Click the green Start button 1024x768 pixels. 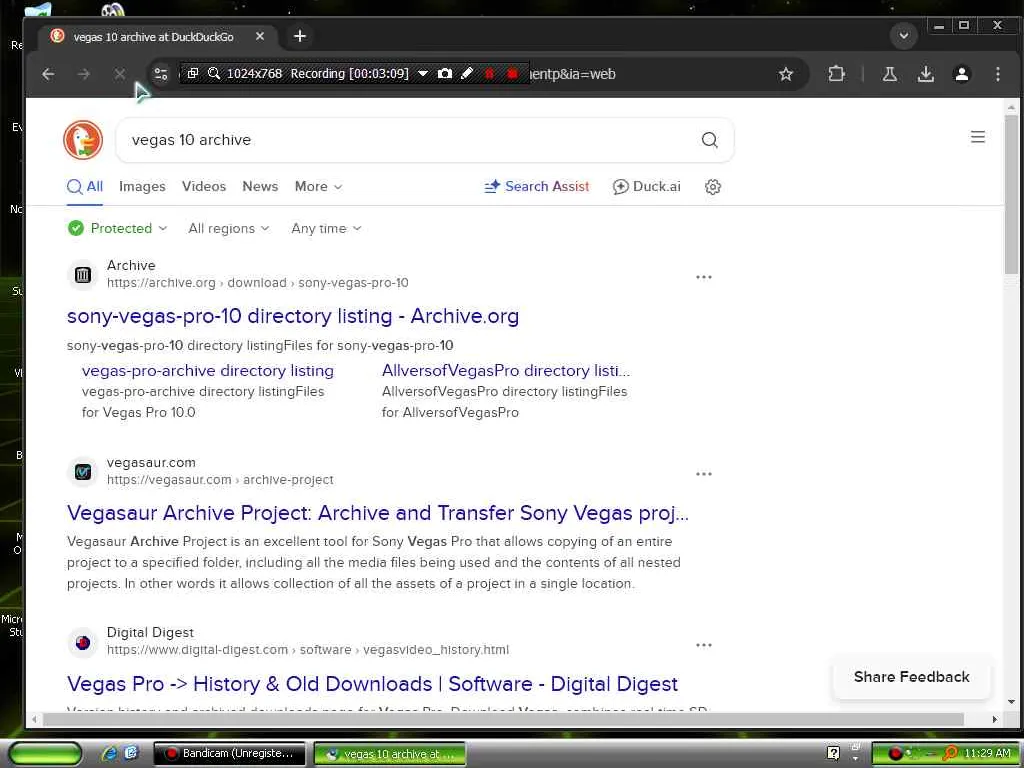point(46,753)
